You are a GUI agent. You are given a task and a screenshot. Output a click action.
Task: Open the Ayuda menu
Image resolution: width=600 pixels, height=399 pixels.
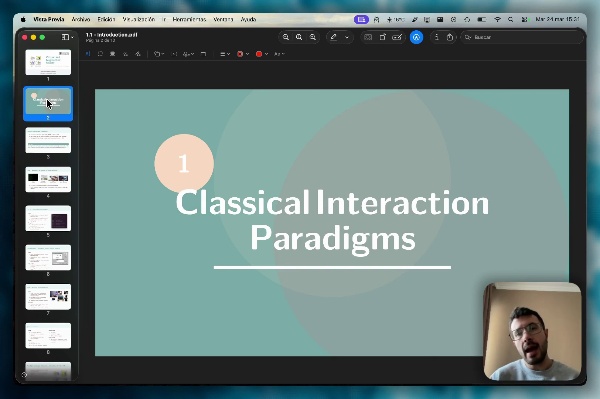(x=248, y=19)
